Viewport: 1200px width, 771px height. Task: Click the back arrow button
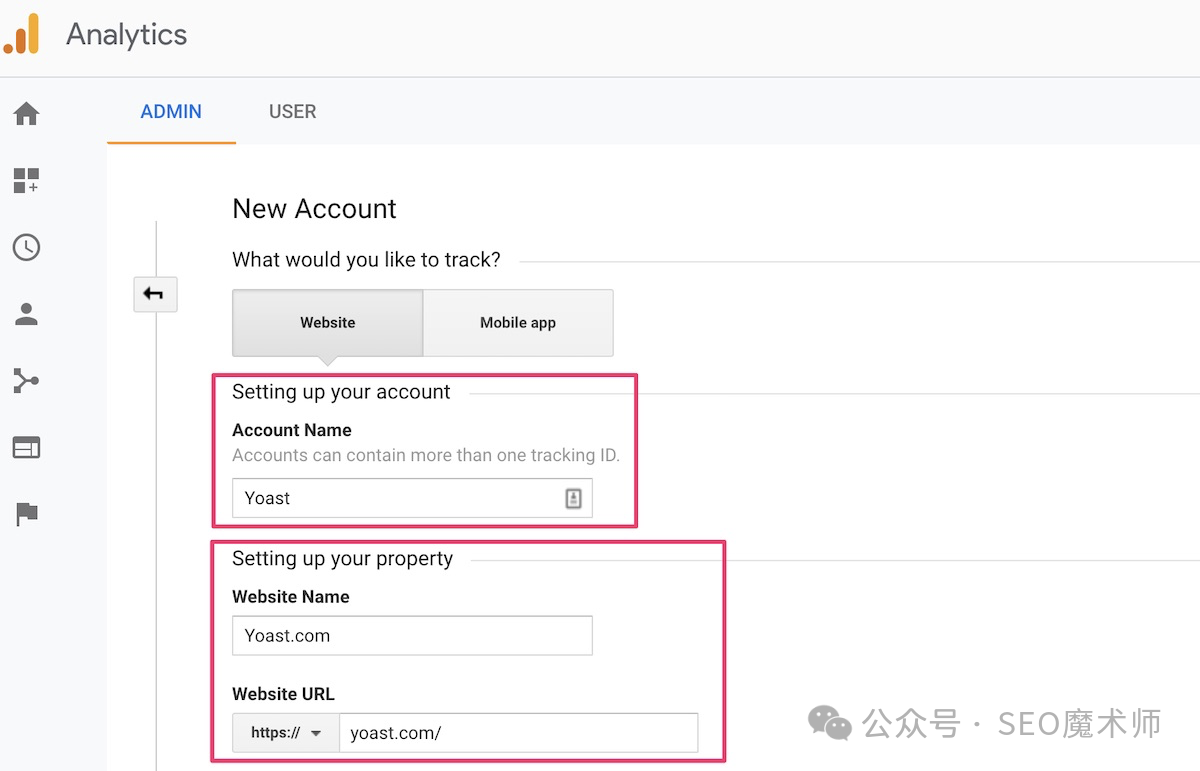click(x=155, y=294)
